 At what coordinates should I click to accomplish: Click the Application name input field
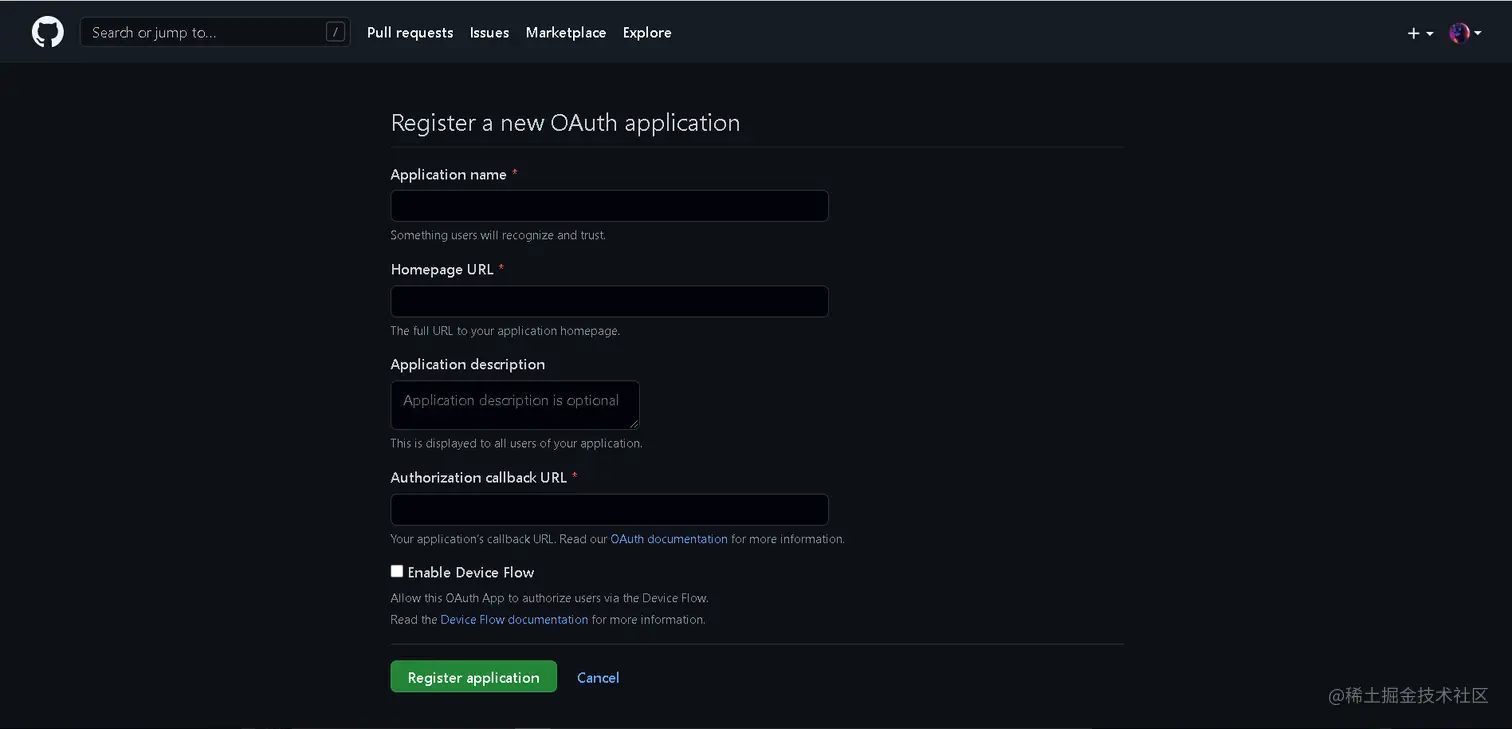(609, 206)
